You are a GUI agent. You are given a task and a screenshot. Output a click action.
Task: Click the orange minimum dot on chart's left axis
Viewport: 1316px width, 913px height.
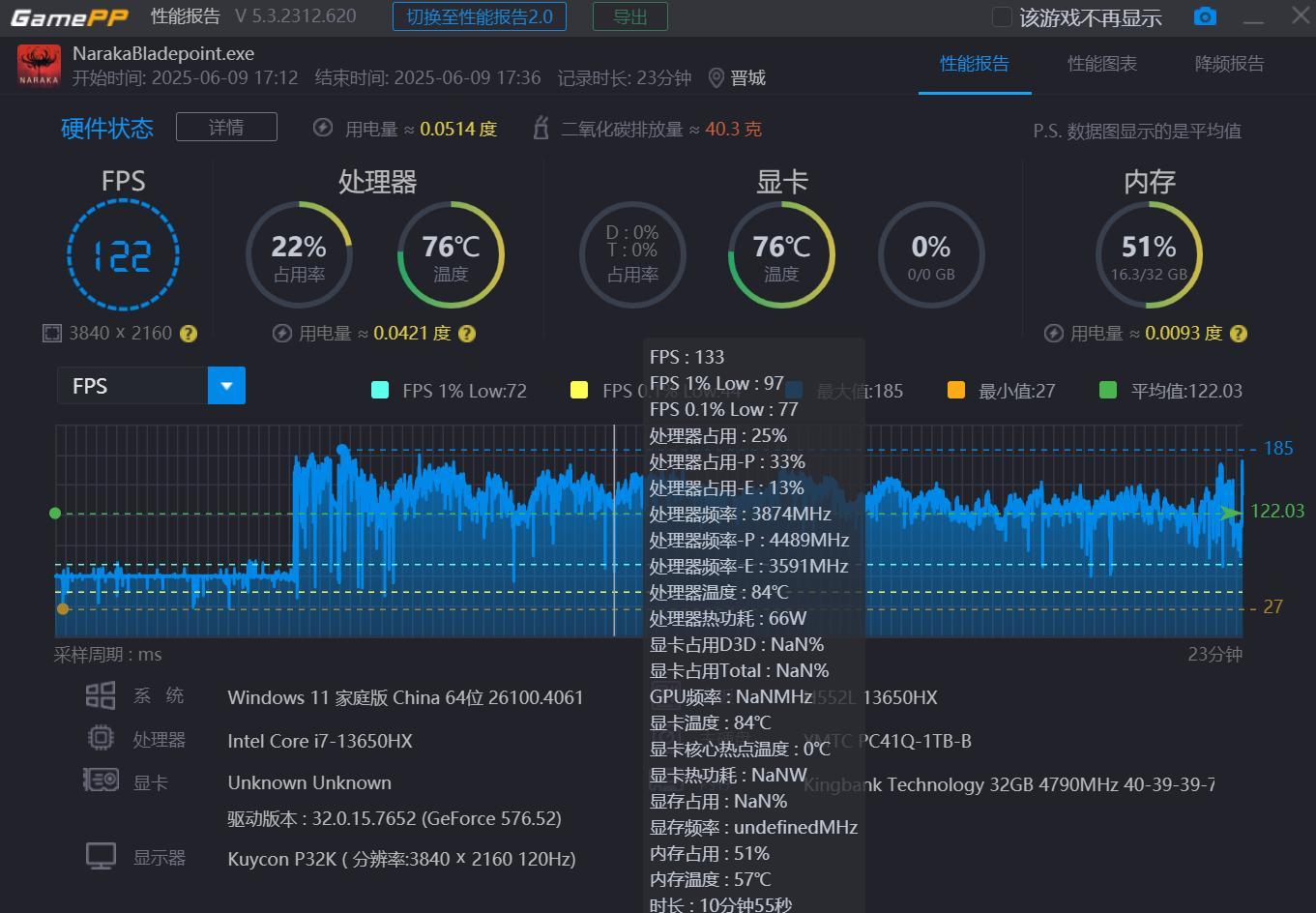pos(63,608)
